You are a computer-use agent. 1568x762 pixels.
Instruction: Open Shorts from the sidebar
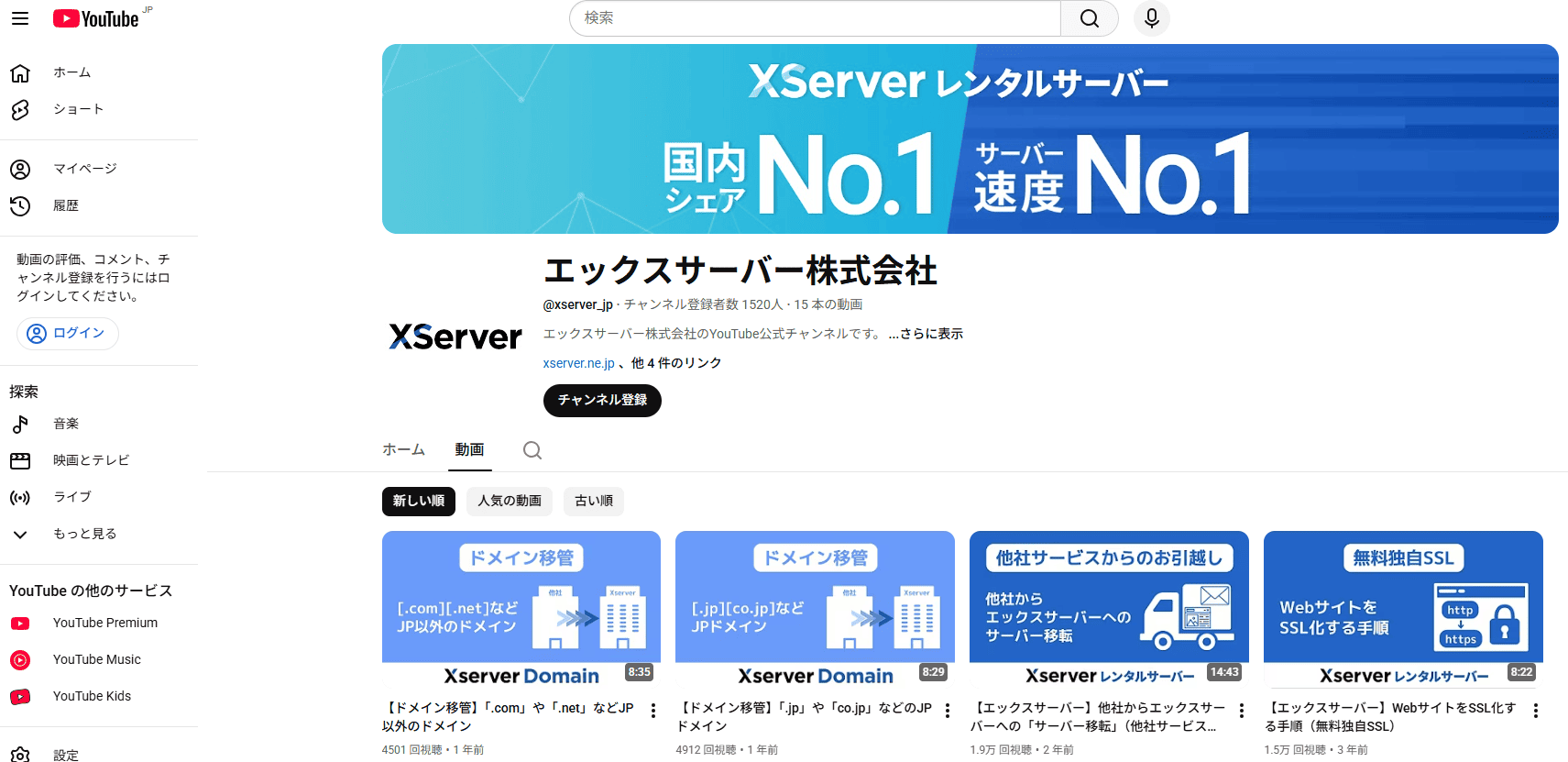(x=78, y=109)
